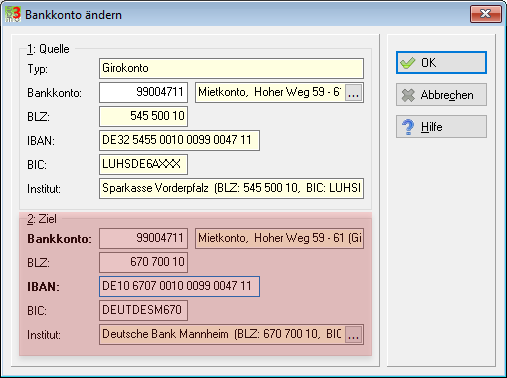The image size is (507, 378).
Task: Open help with the Hilfe button
Action: (441, 127)
